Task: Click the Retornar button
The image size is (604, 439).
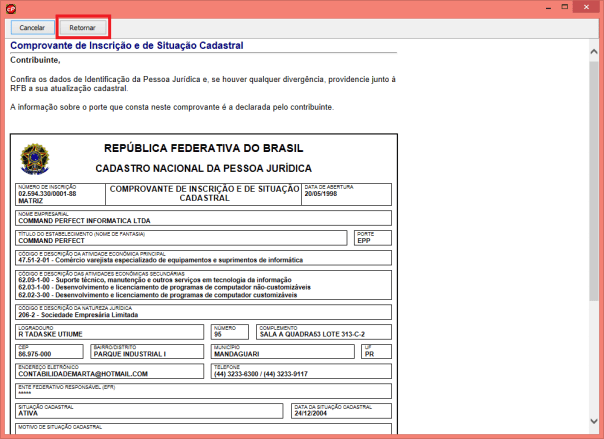Action: coord(83,28)
